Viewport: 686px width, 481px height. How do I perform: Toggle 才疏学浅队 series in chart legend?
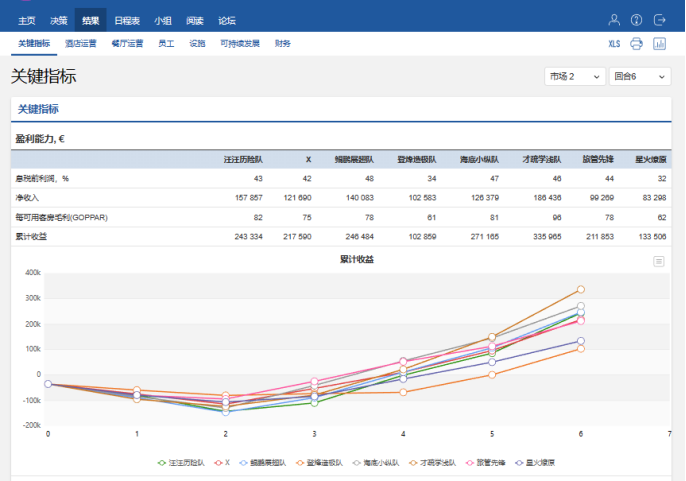[433, 463]
